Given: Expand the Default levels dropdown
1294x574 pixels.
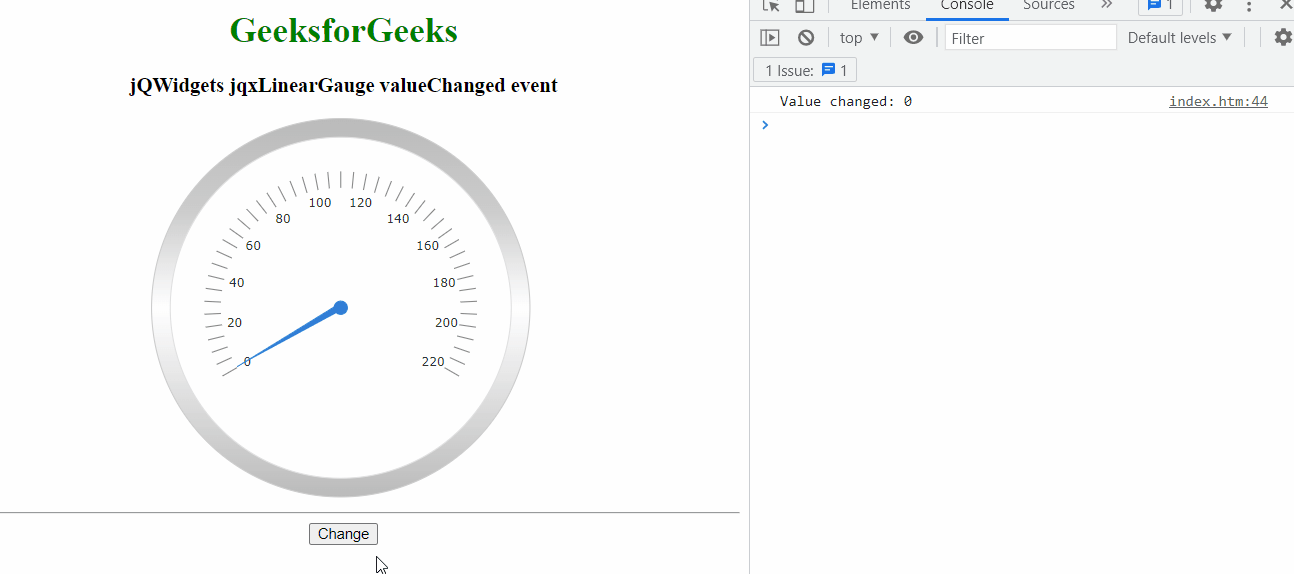Looking at the screenshot, I should click(x=1180, y=38).
